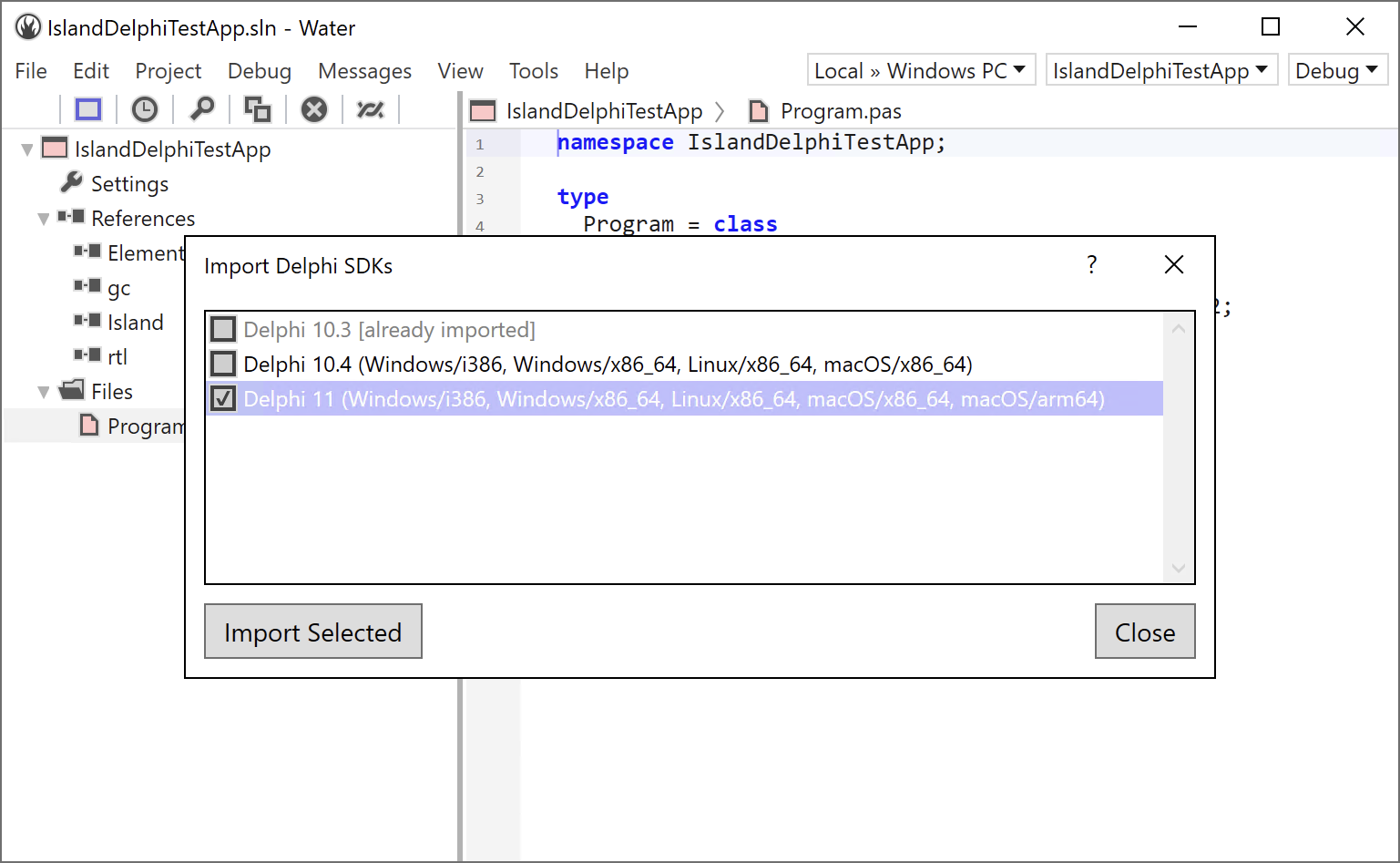The width and height of the screenshot is (1400, 863).
Task: Toggle the Delphi 10.3 already imported checkbox
Action: coord(223,329)
